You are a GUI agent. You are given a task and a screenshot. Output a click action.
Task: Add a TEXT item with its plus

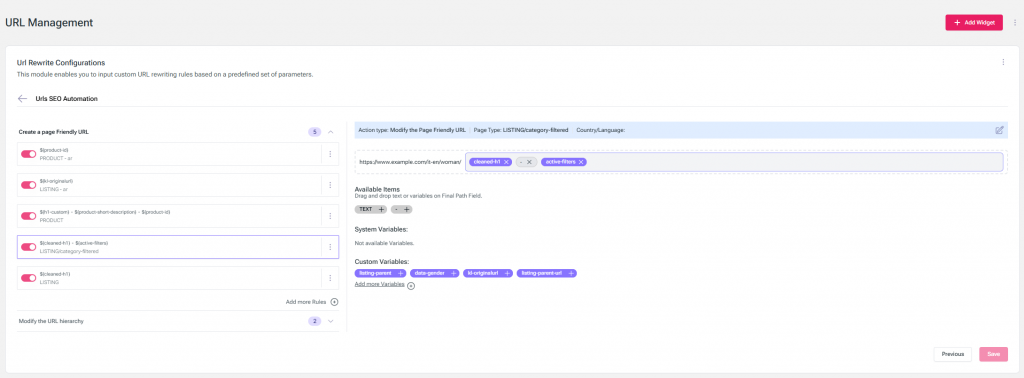click(382, 209)
